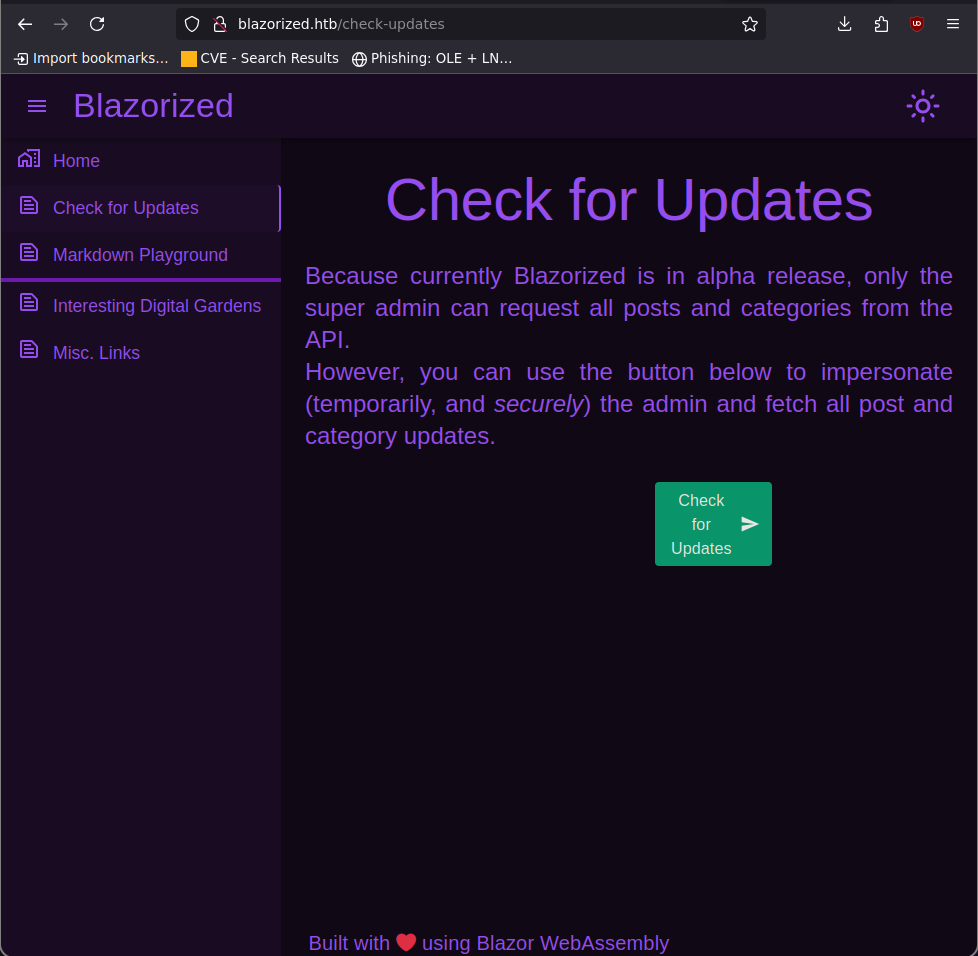Click the uBlock Origin extension icon
Screen dimensions: 978x956
[917, 24]
